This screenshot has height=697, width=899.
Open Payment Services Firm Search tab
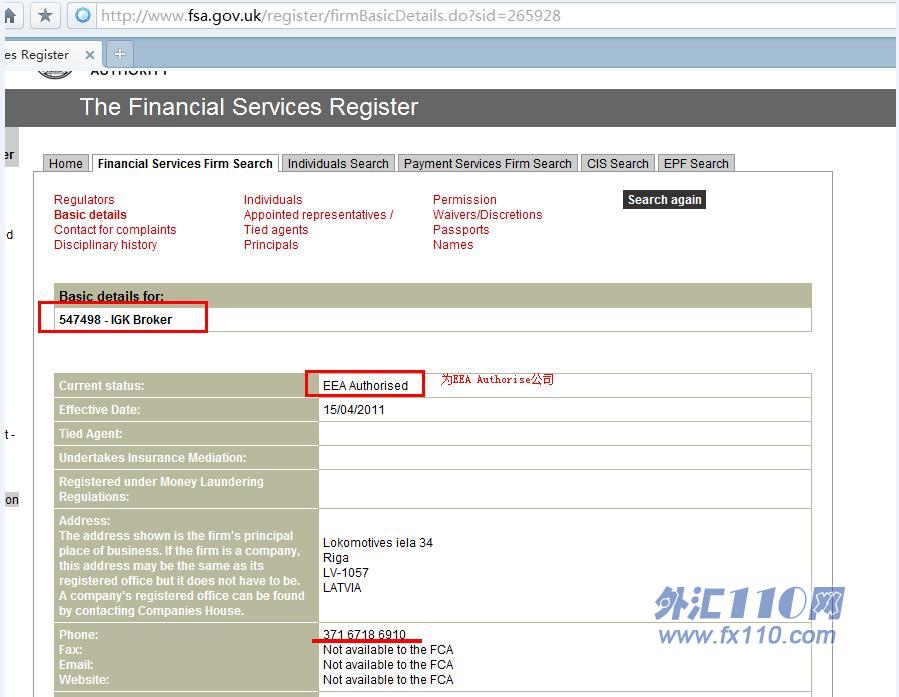pos(487,163)
